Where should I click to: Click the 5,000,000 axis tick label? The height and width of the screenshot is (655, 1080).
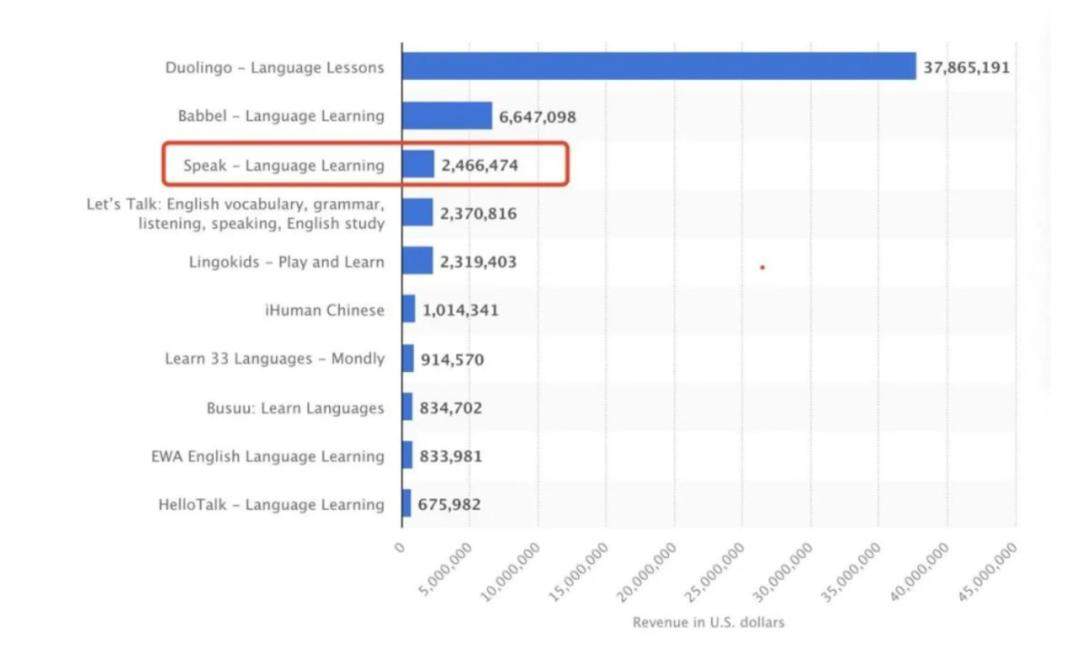click(444, 569)
